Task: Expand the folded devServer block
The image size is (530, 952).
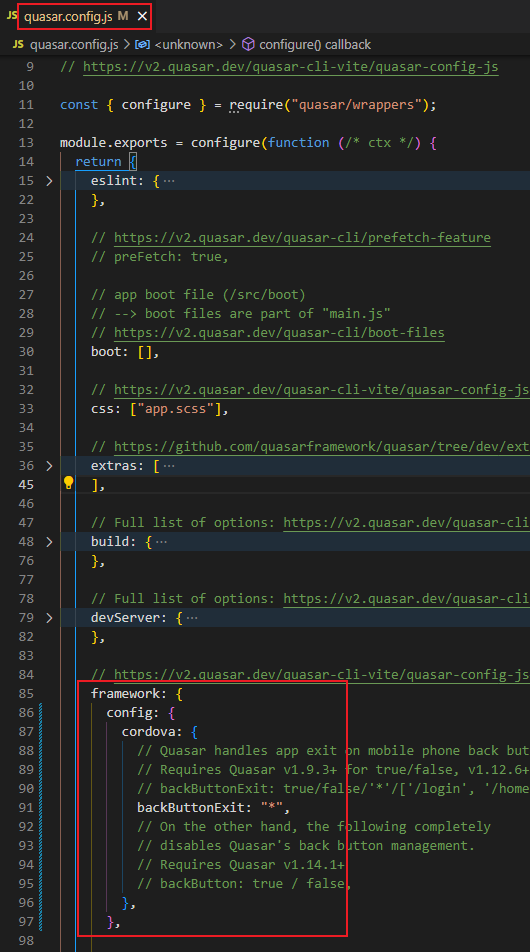Action: (50, 617)
